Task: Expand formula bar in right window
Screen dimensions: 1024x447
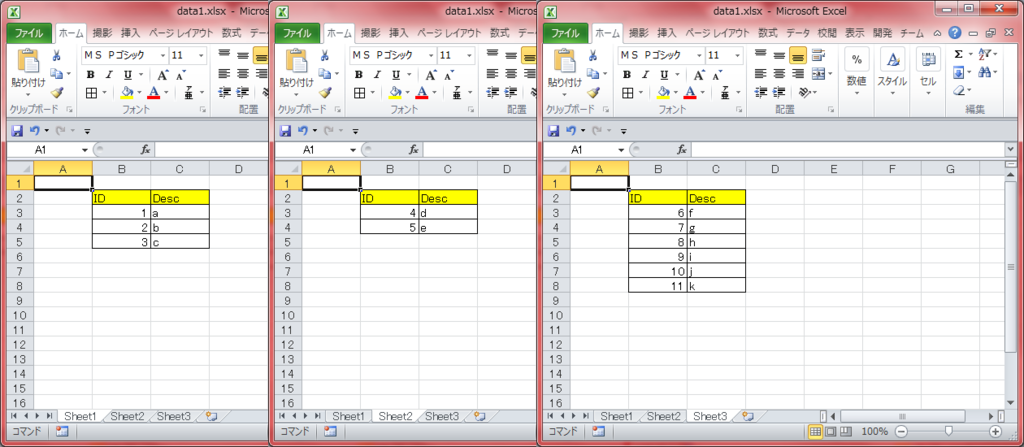Action: [1012, 150]
